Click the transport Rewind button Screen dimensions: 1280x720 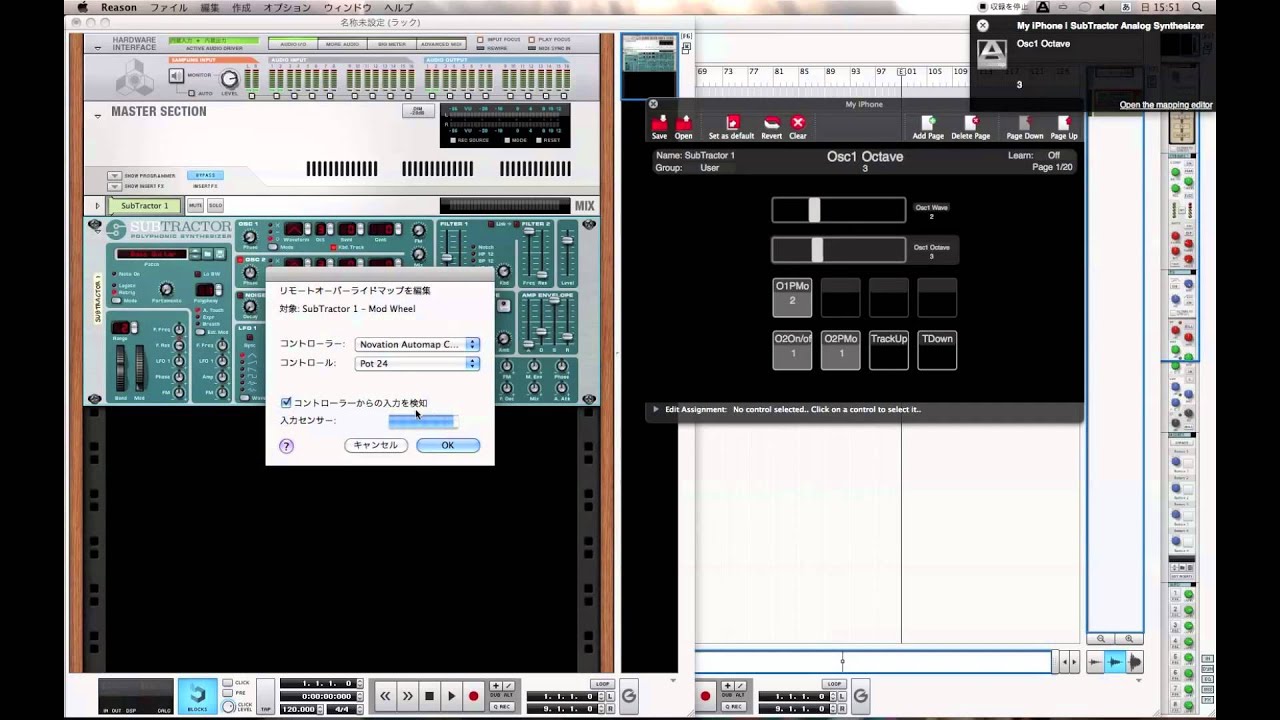coord(385,696)
